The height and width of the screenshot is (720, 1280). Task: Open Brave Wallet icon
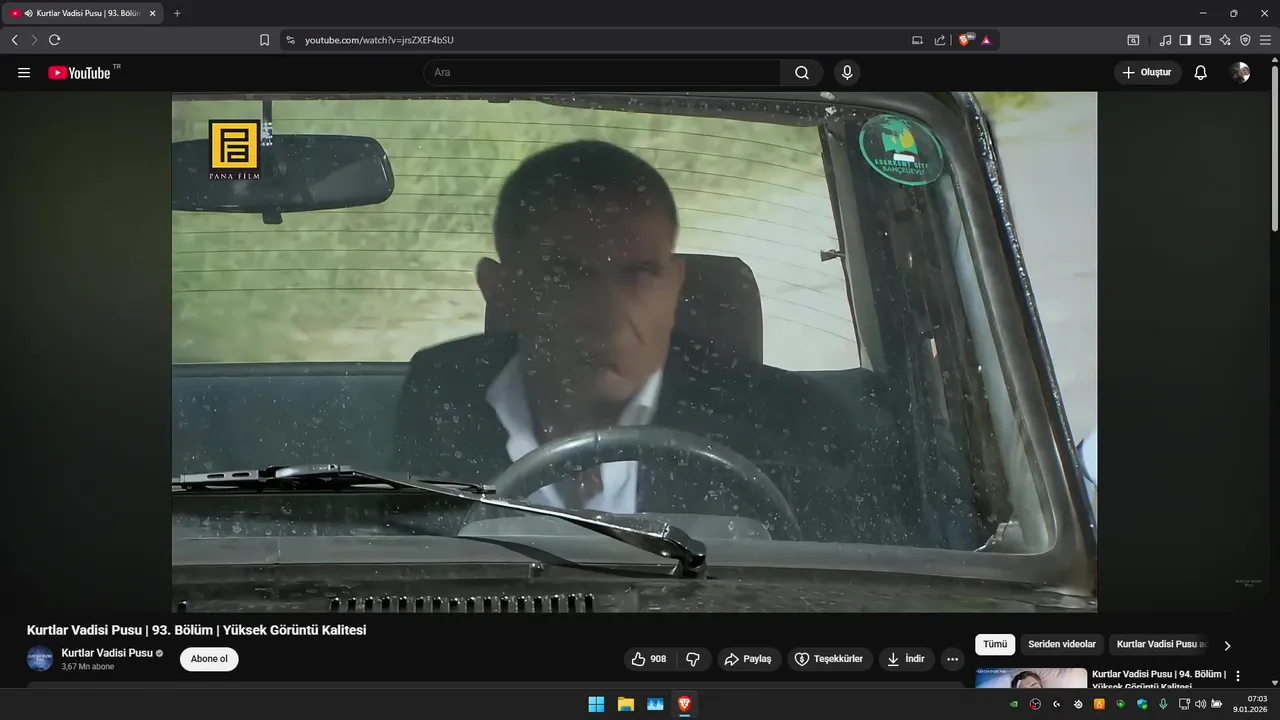pyautogui.click(x=1205, y=40)
